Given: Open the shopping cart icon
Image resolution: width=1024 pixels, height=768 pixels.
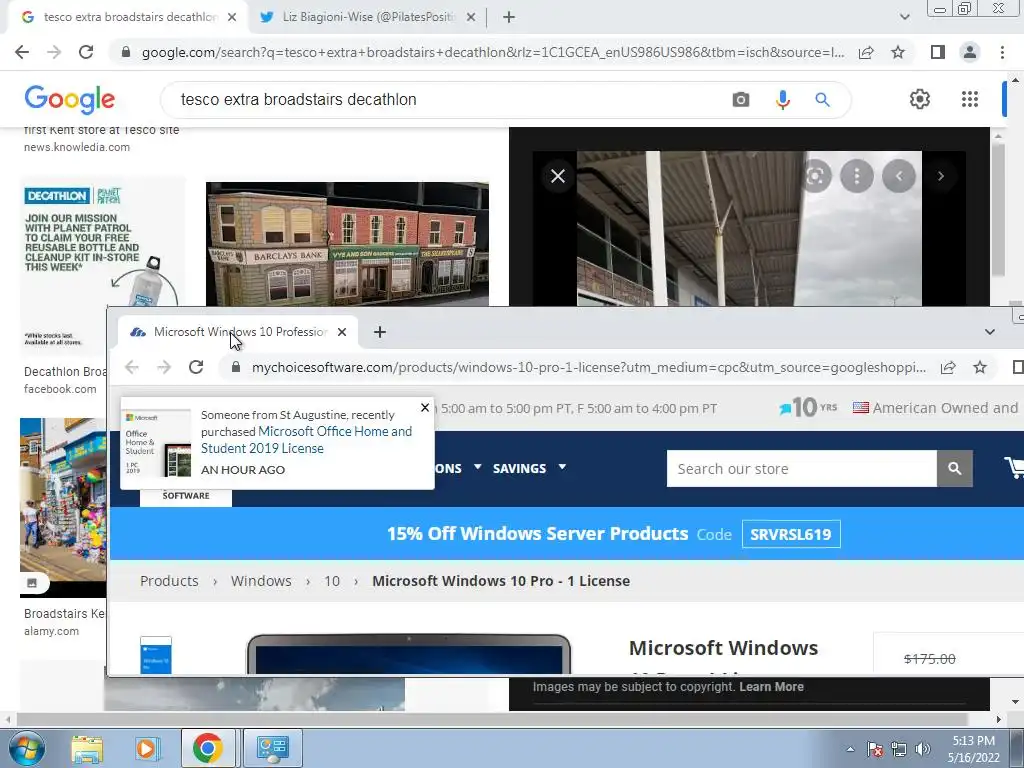Looking at the screenshot, I should (x=1015, y=468).
